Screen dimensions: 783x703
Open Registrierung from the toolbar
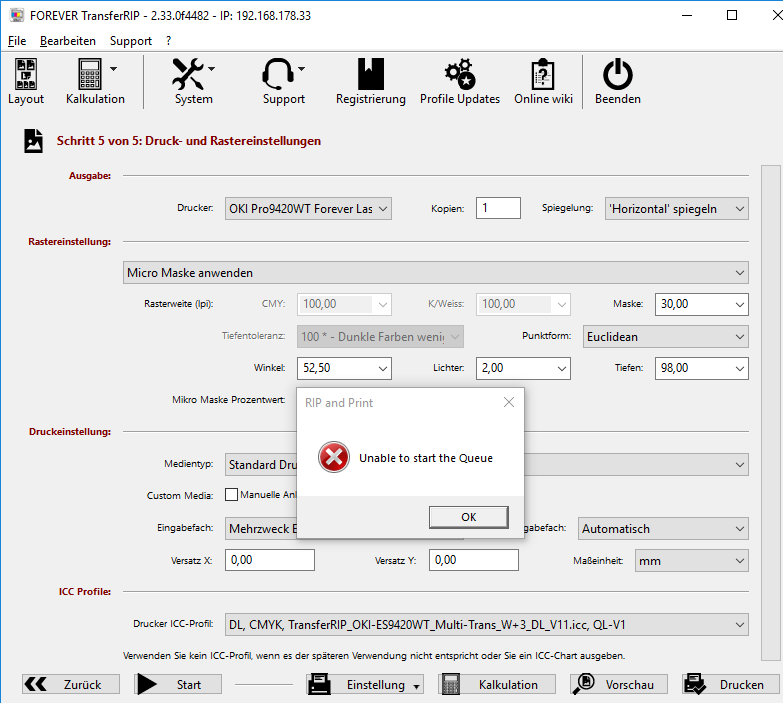(x=371, y=81)
